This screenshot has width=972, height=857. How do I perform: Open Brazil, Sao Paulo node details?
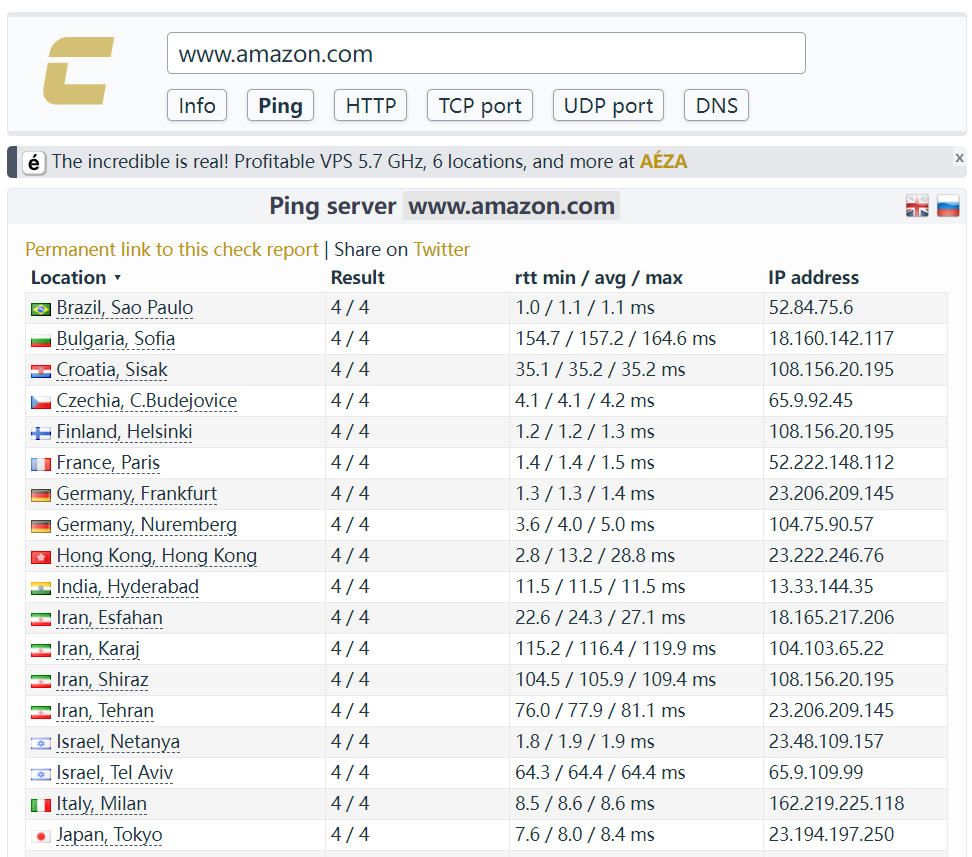[125, 308]
